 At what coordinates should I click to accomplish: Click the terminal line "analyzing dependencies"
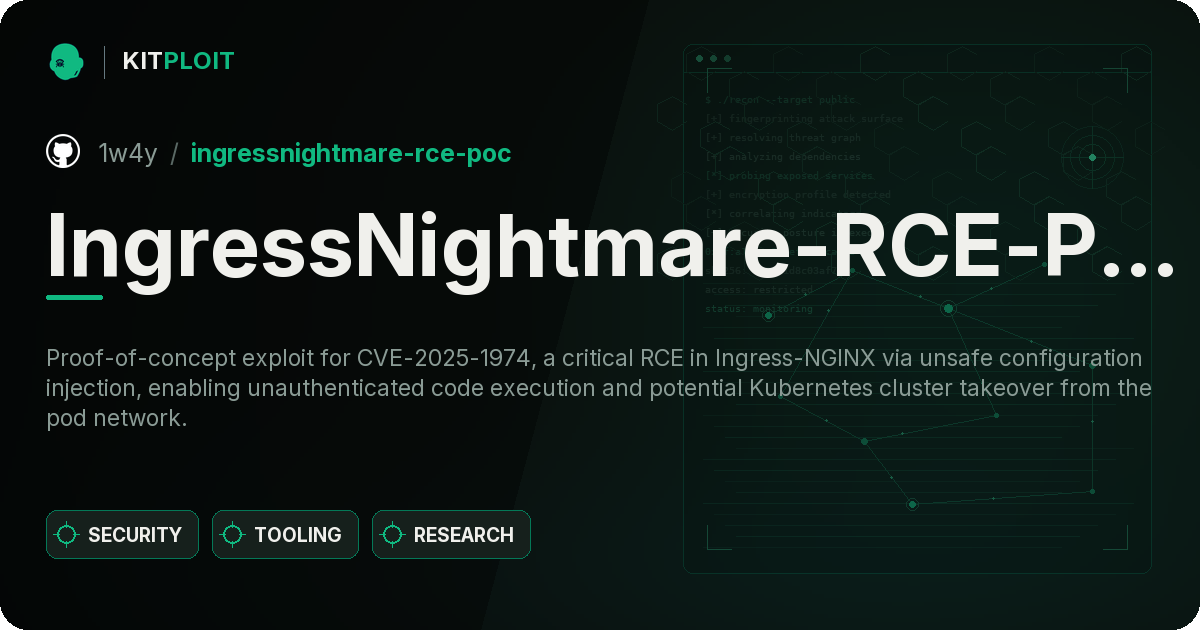pyautogui.click(x=783, y=157)
